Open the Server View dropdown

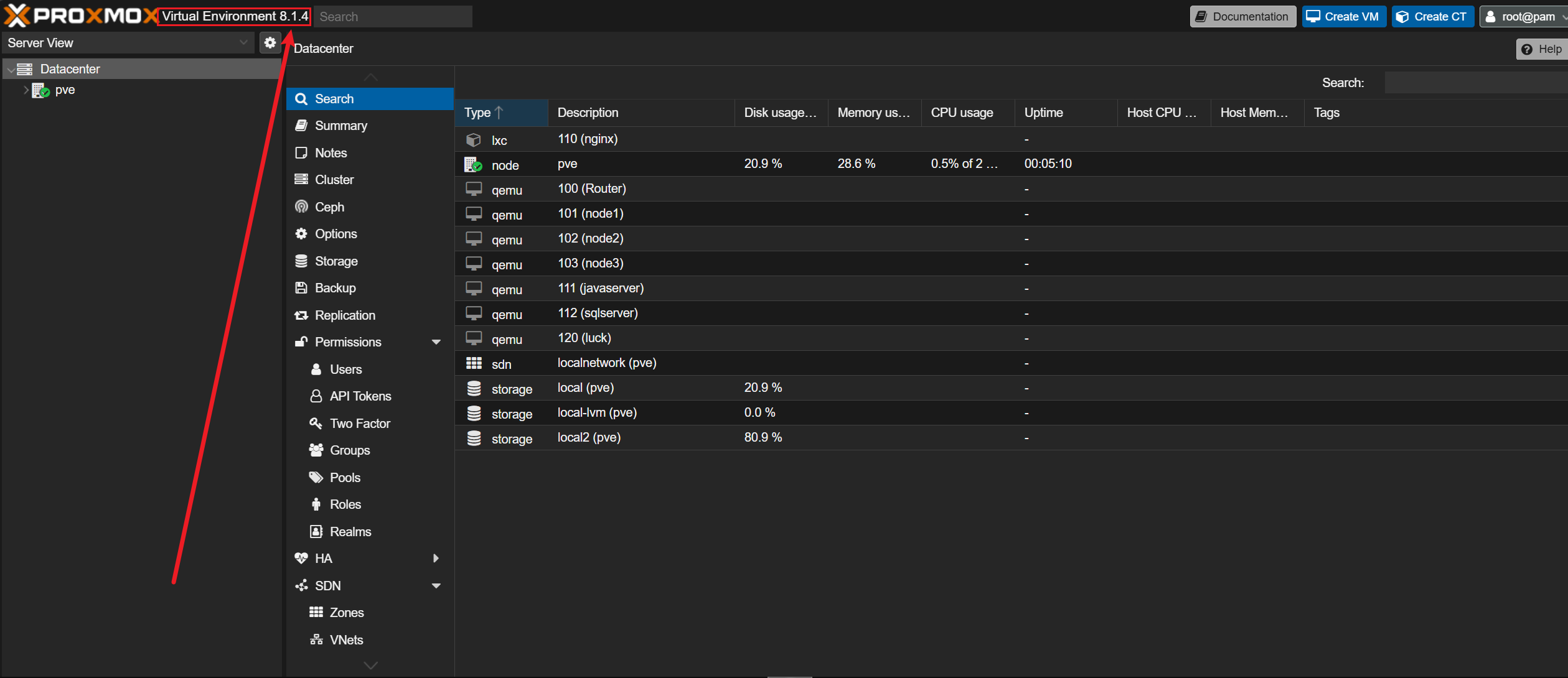(243, 43)
